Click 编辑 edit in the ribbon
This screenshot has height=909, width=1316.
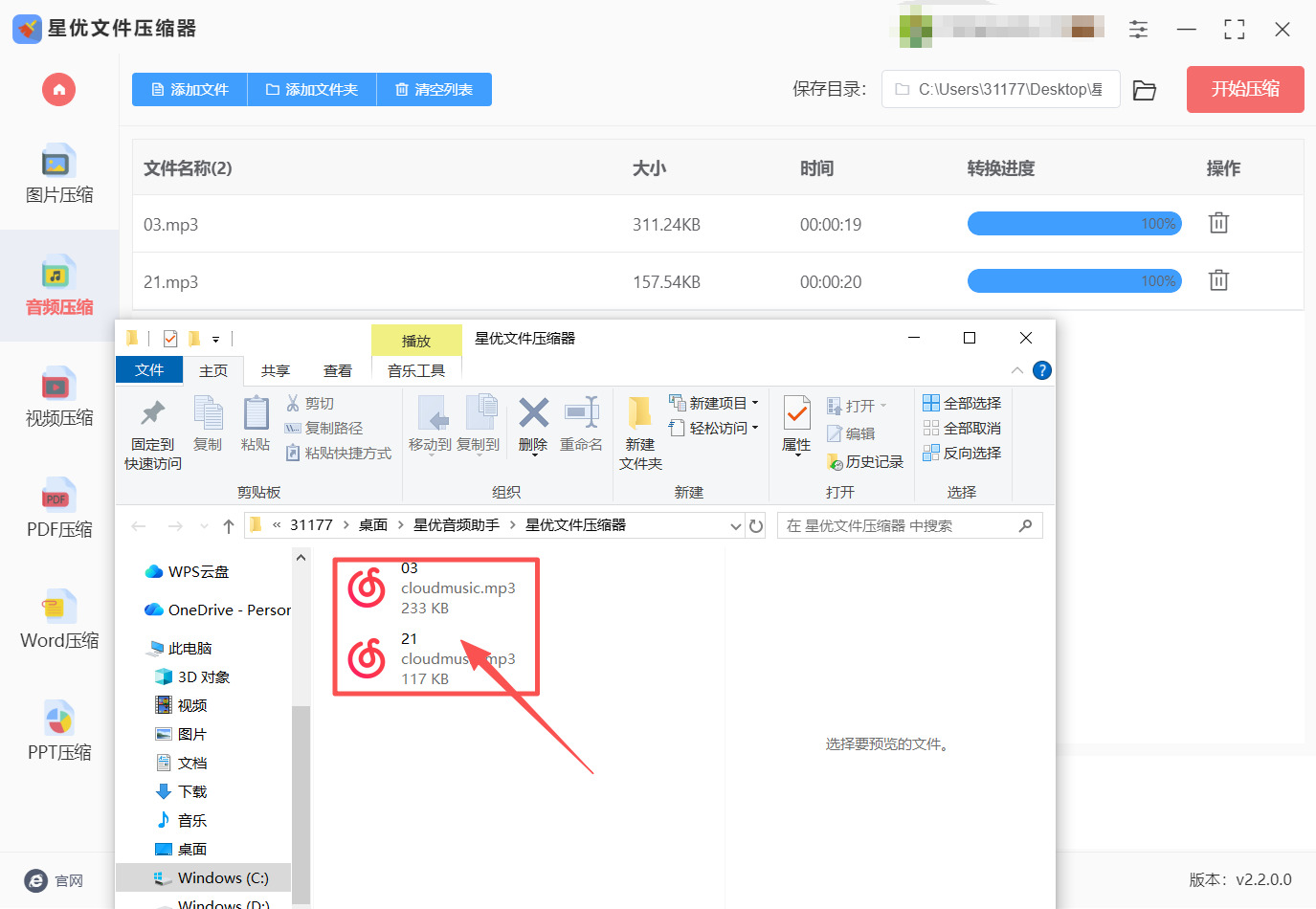click(x=851, y=434)
